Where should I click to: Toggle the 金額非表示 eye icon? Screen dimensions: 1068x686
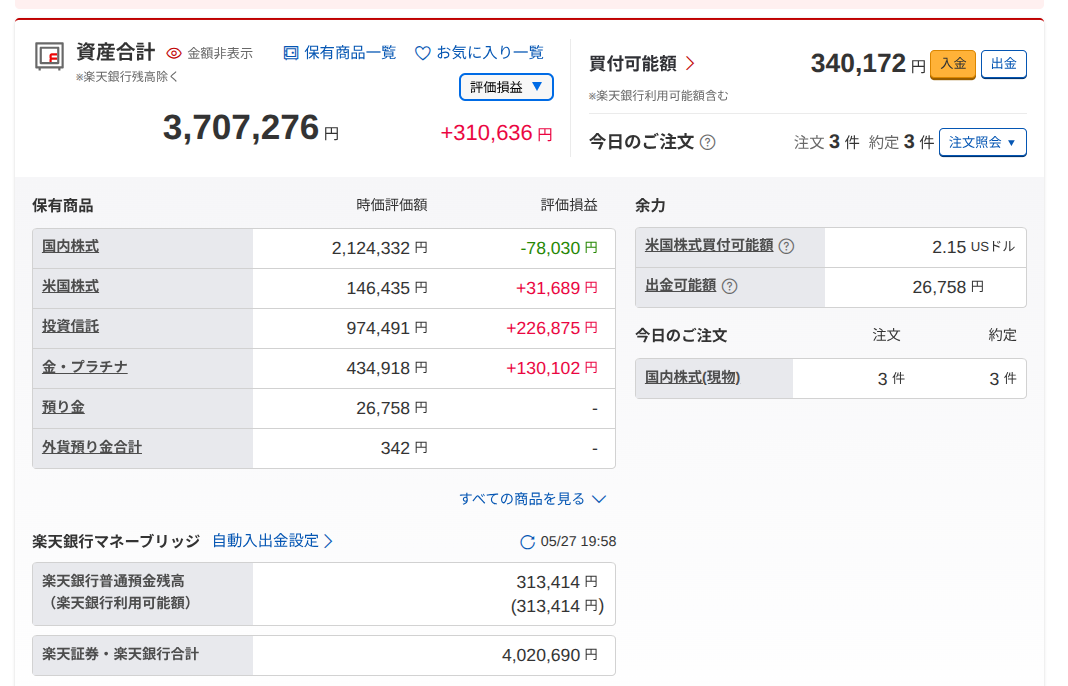click(x=174, y=53)
